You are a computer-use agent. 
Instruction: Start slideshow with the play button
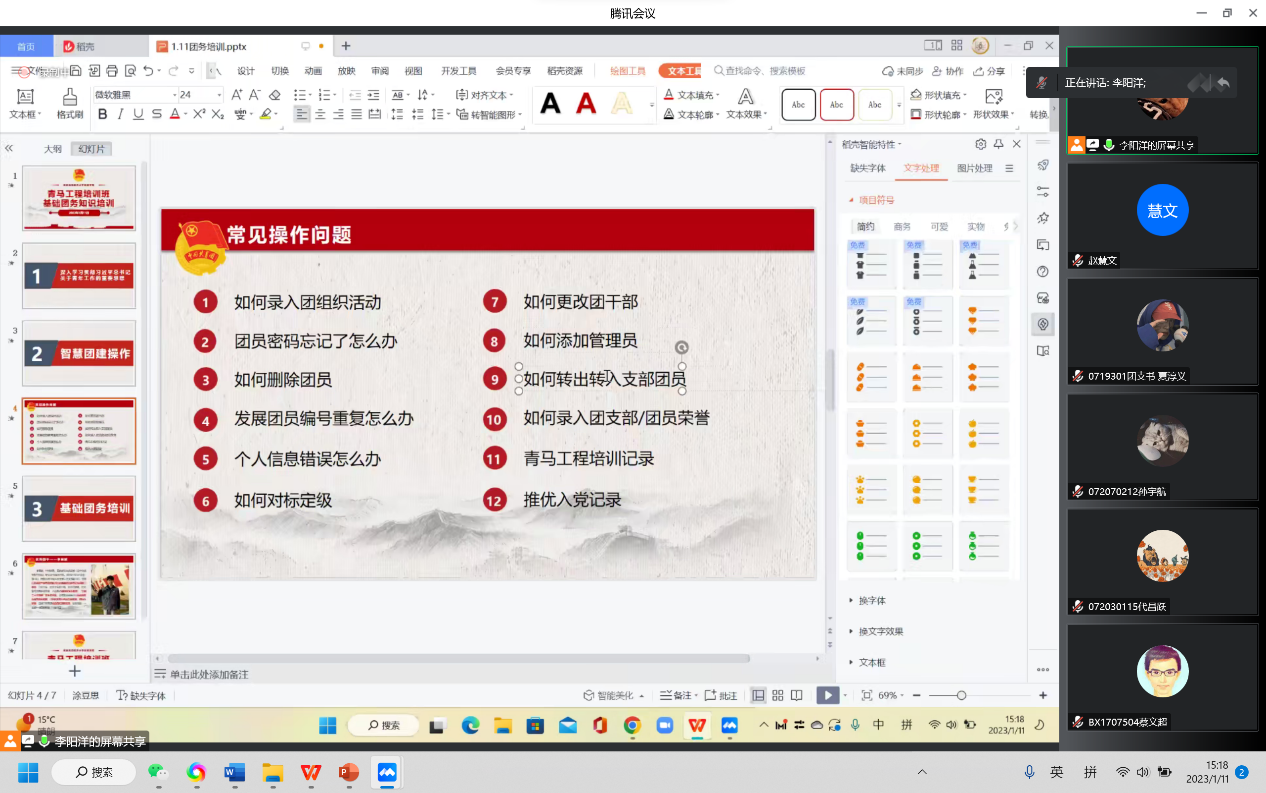(827, 695)
